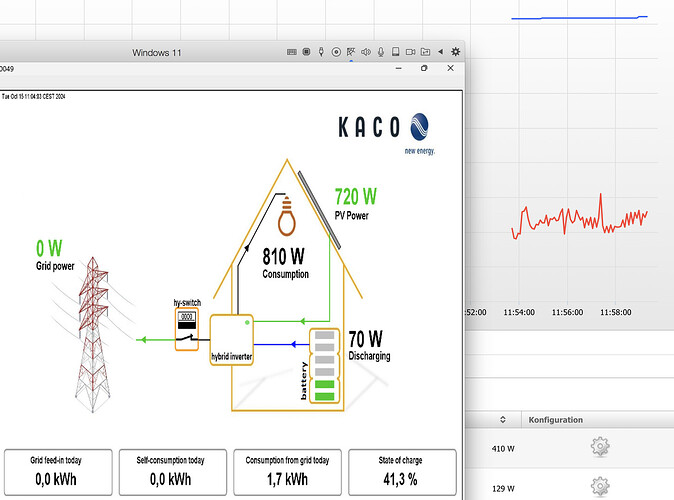This screenshot has width=674, height=500.
Task: Open the USB connector icon in VM toolbar
Action: 321,52
